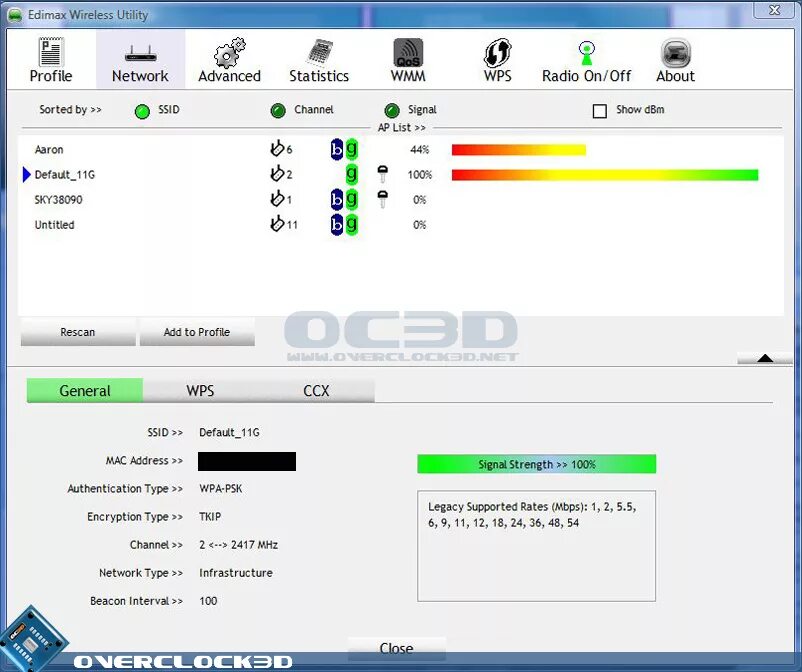The width and height of the screenshot is (802, 672).
Task: Select the Default_11G network row
Action: pos(400,174)
